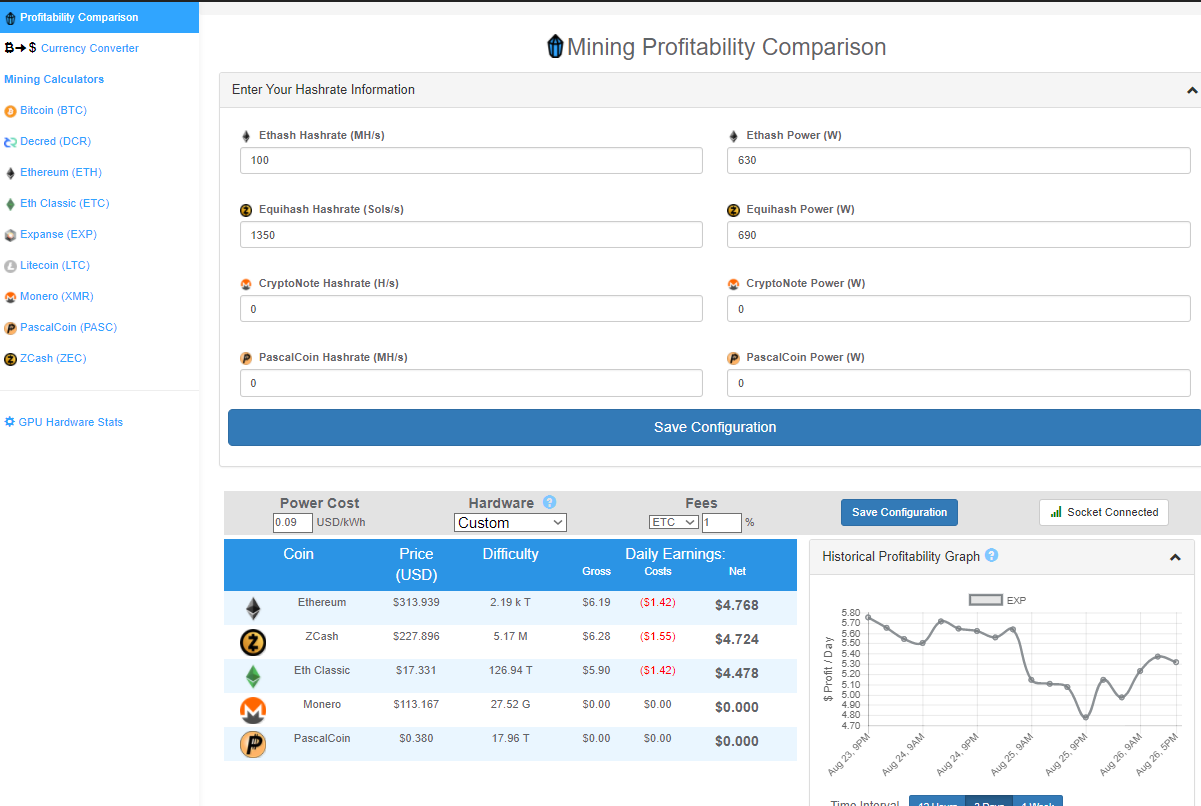Click the Monero logo in the coin table
The image size is (1201, 806).
(x=253, y=710)
